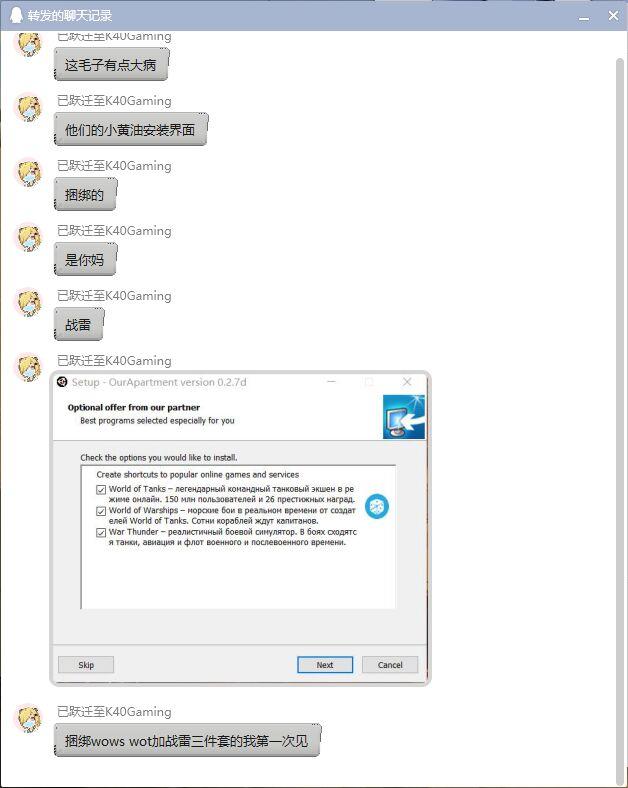Viewport: 628px width, 788px height.
Task: Click the message bubble 是你妈
Action: [x=85, y=259]
